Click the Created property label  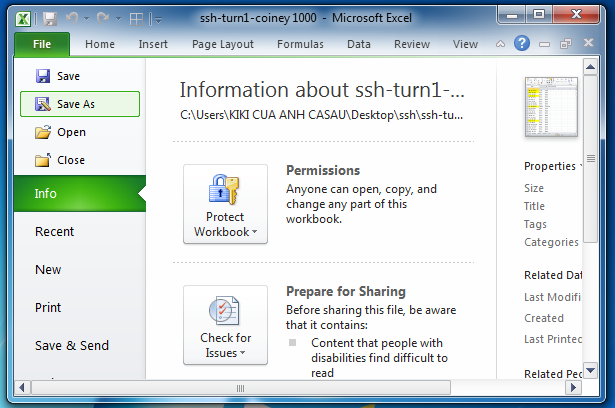click(x=544, y=318)
